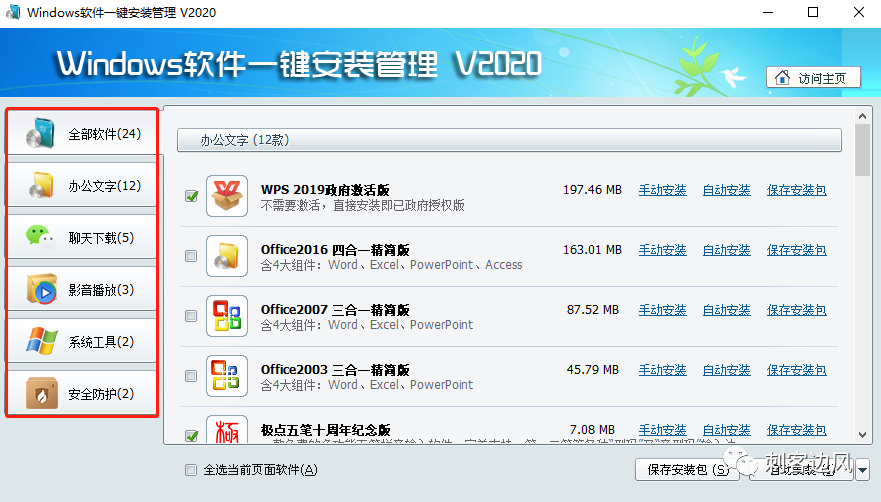Open the dropdown arrow beside the install button
Image resolution: width=881 pixels, height=502 pixels.
[862, 469]
